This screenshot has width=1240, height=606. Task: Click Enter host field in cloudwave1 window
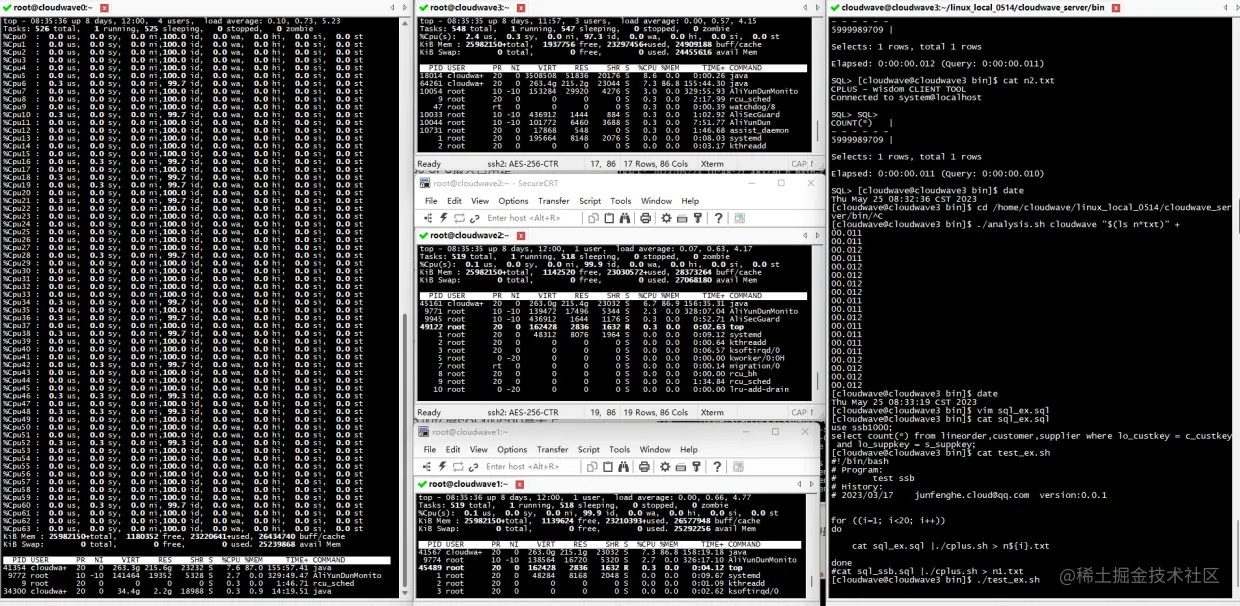(x=531, y=467)
